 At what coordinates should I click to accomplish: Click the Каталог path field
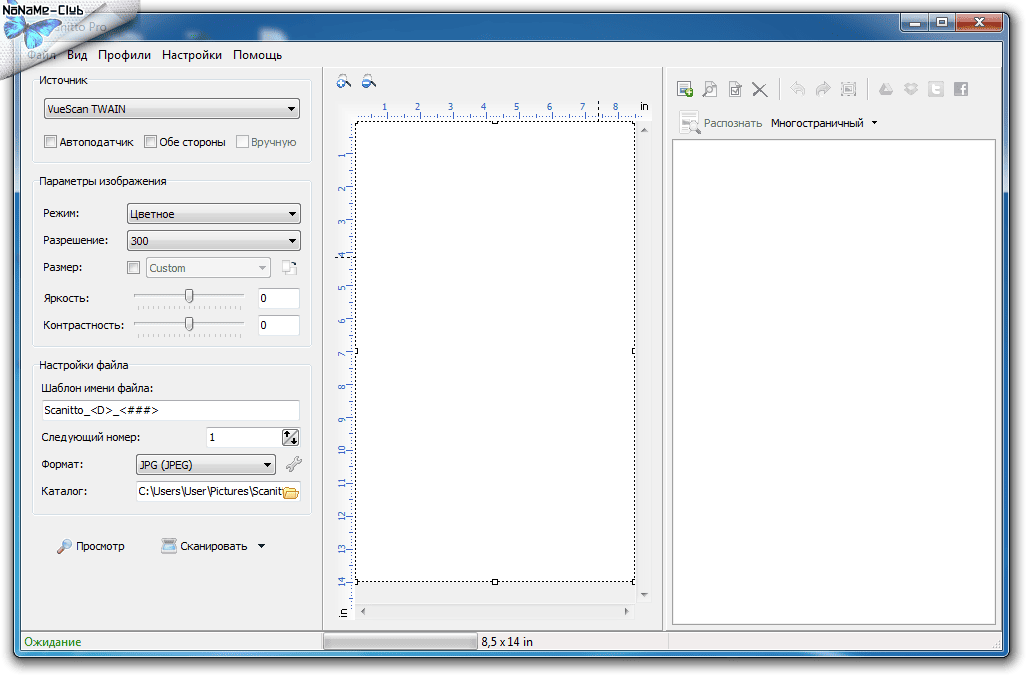click(x=210, y=491)
